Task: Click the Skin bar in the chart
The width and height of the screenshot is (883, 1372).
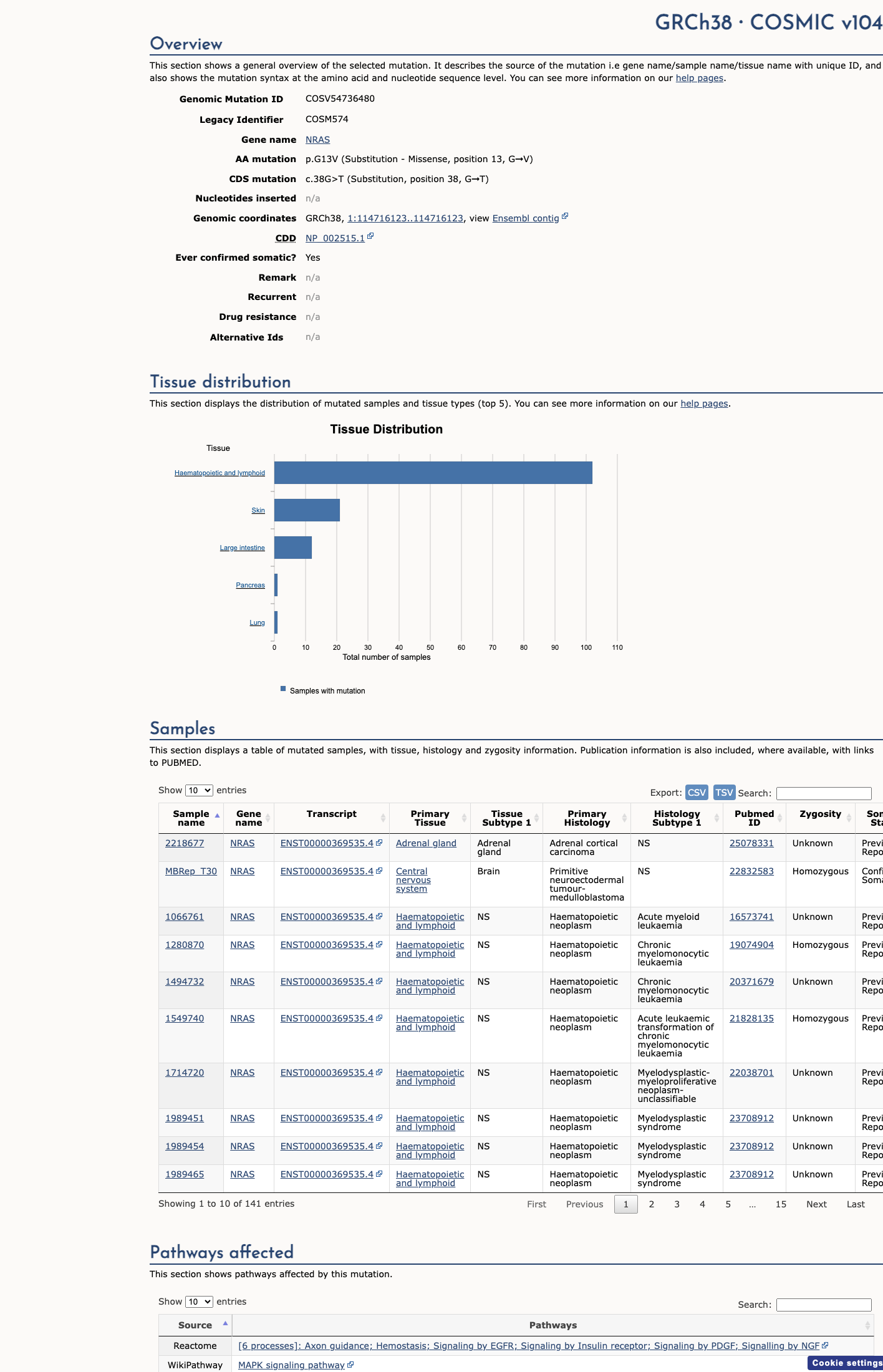Action: pyautogui.click(x=307, y=510)
